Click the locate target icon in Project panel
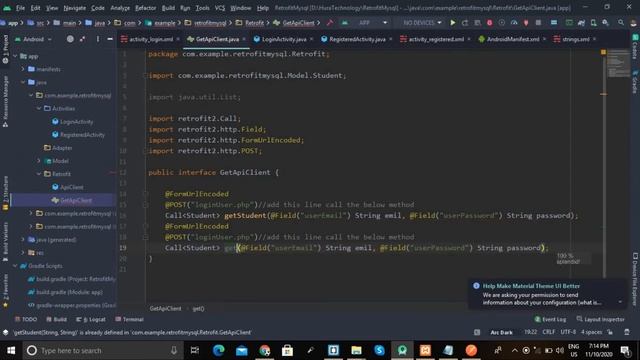Screen dimensions: 640x360 70,39
